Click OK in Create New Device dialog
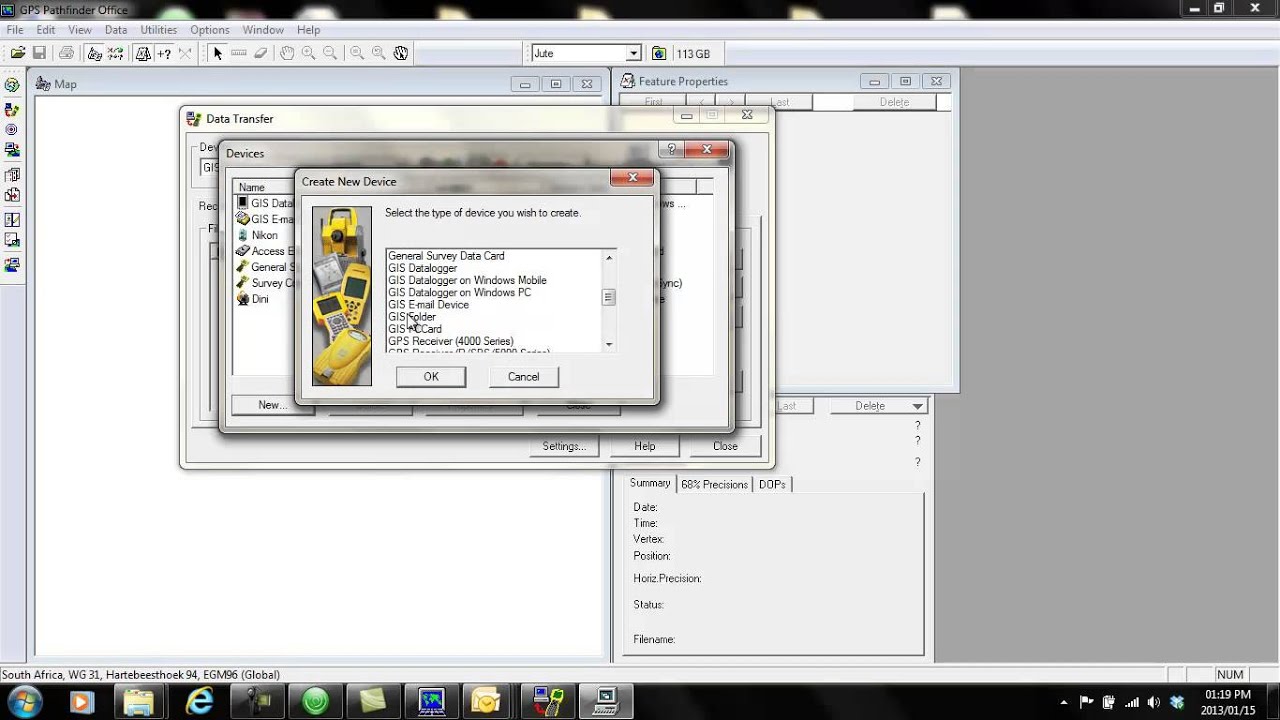 [431, 377]
